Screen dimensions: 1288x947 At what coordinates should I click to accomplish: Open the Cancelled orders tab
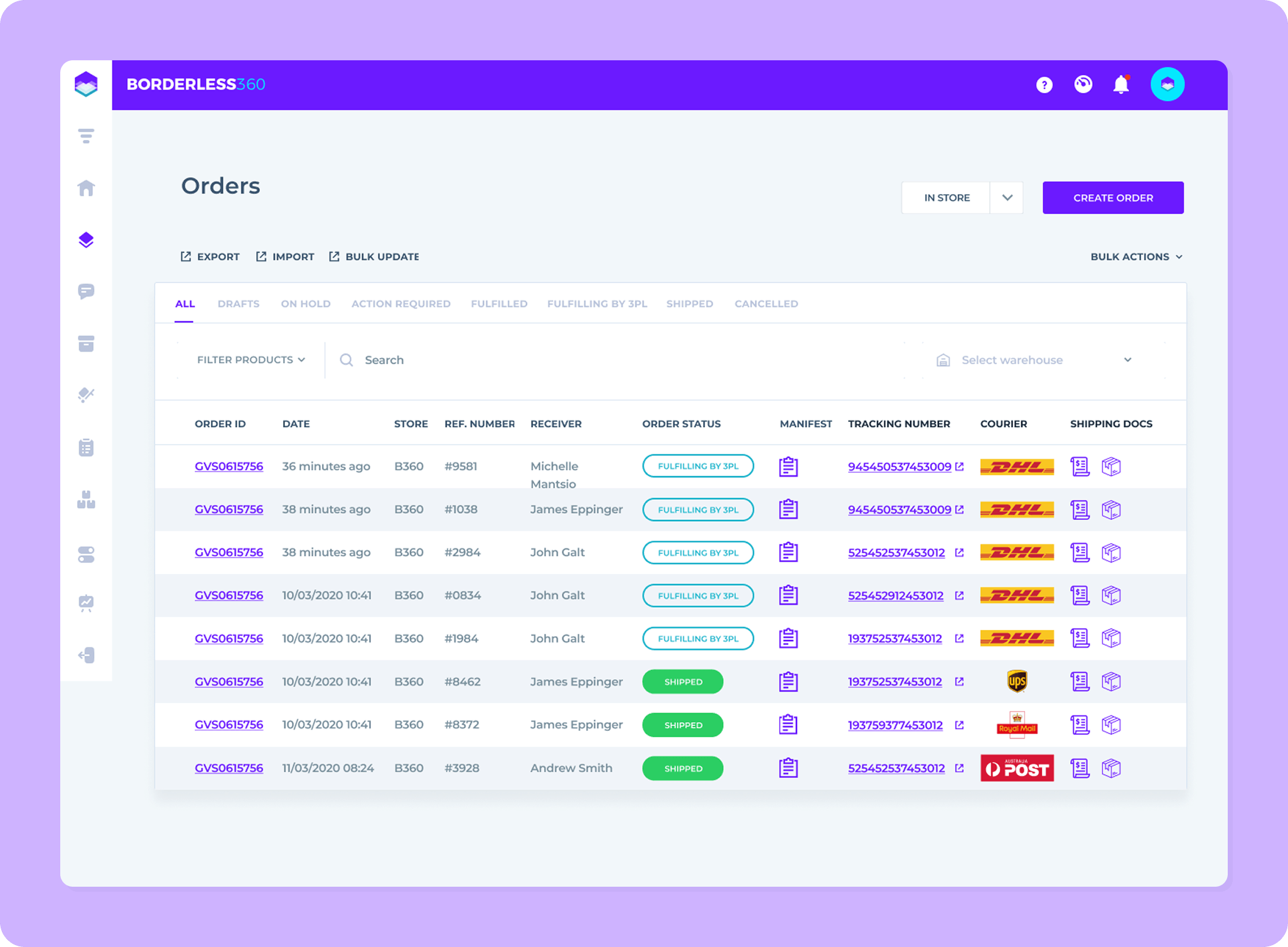point(766,303)
